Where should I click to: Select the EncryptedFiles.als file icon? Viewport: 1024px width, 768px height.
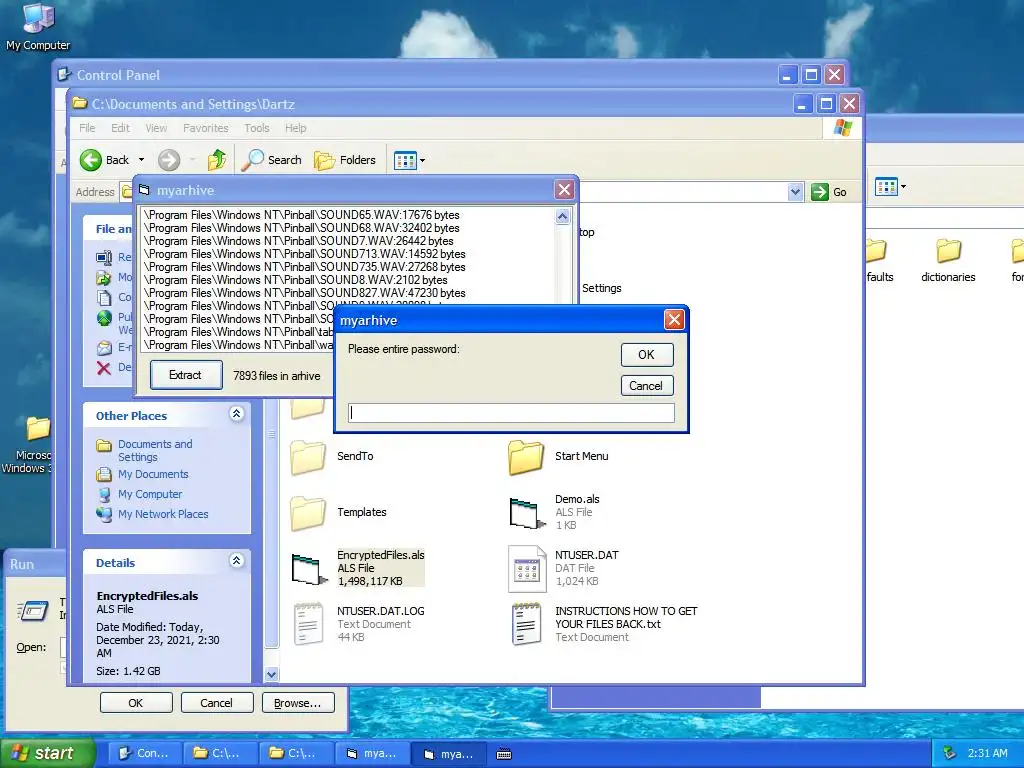309,569
